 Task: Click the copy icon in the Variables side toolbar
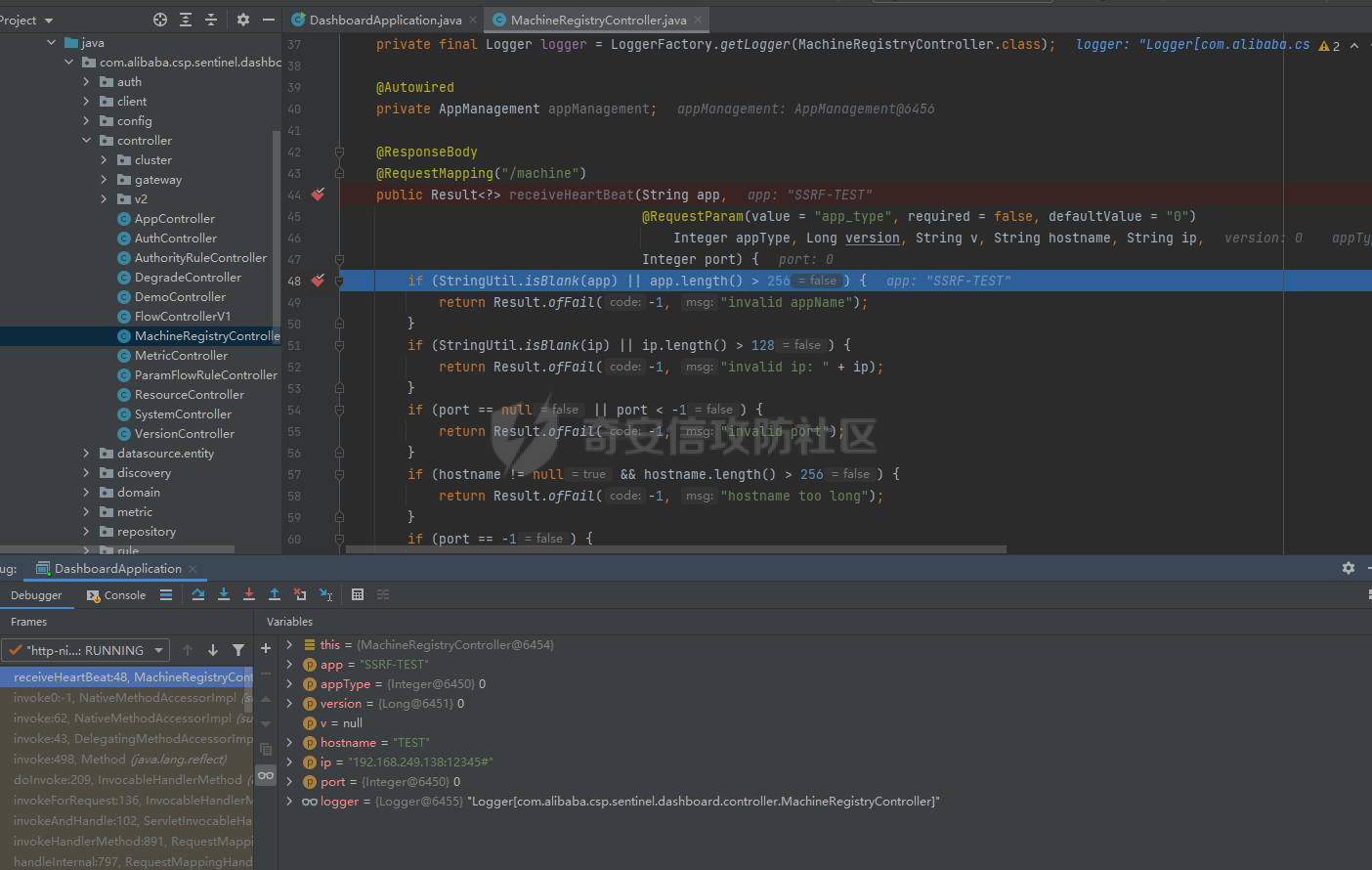pyautogui.click(x=266, y=750)
